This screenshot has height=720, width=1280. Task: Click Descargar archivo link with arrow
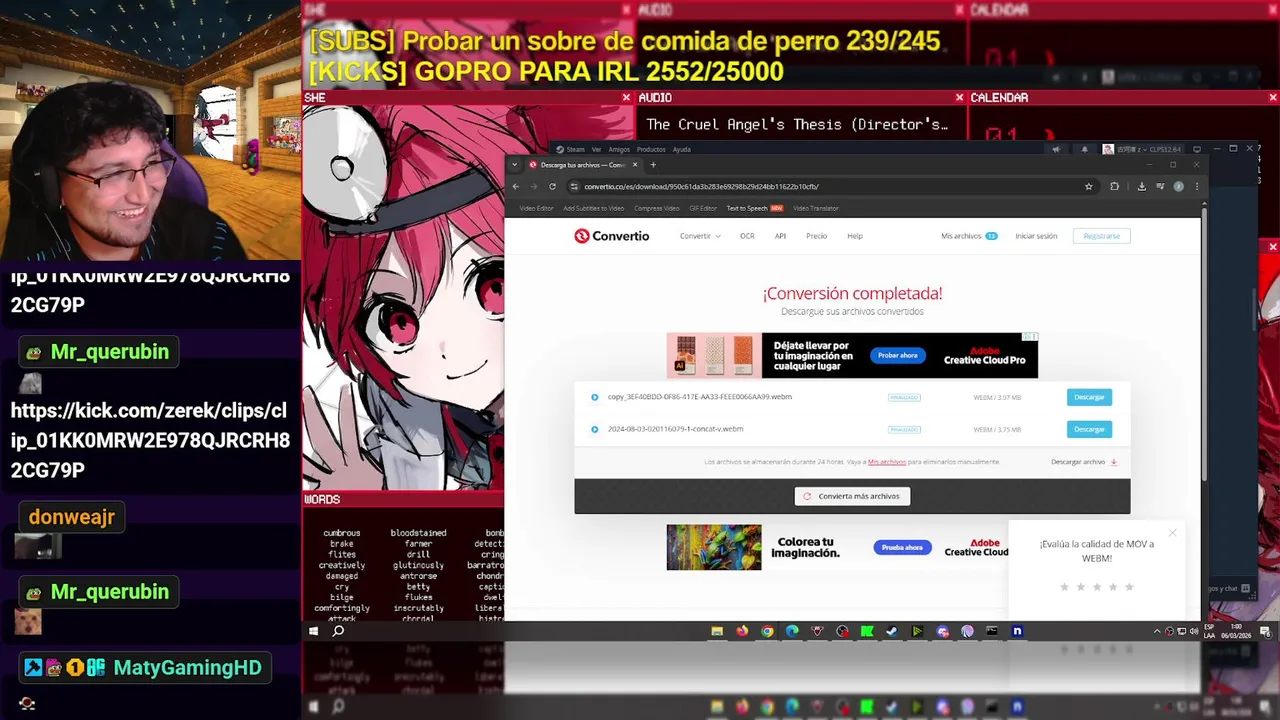(1084, 462)
